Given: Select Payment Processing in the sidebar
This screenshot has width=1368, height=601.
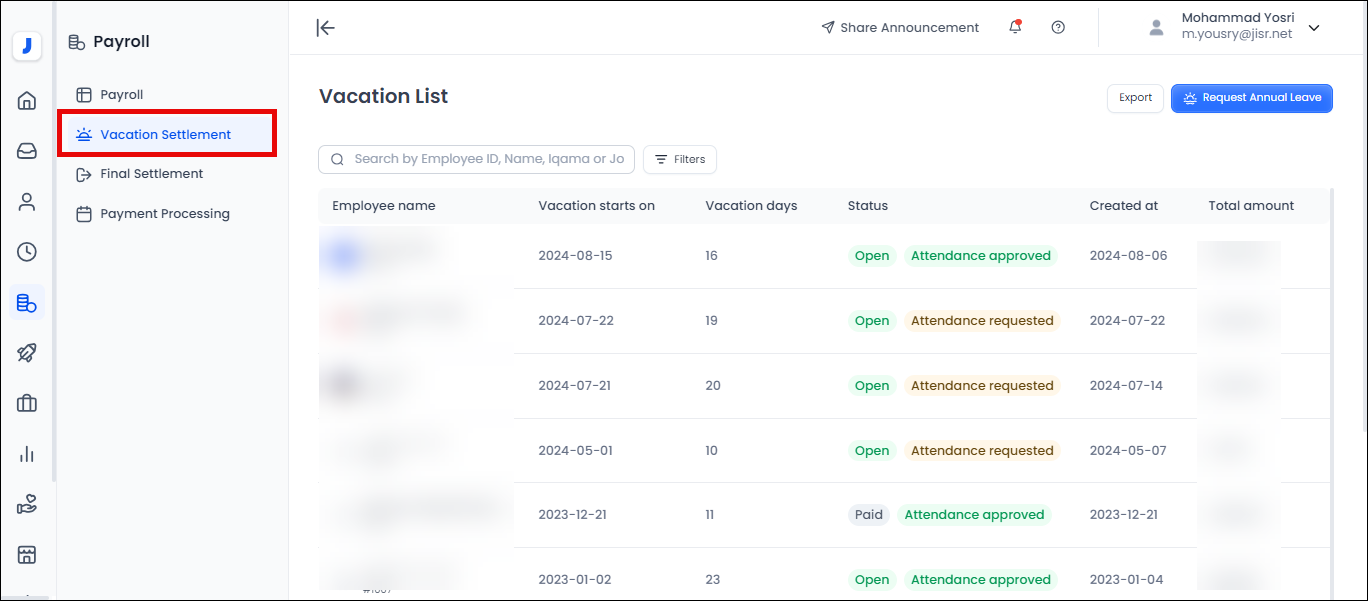Looking at the screenshot, I should coord(164,214).
